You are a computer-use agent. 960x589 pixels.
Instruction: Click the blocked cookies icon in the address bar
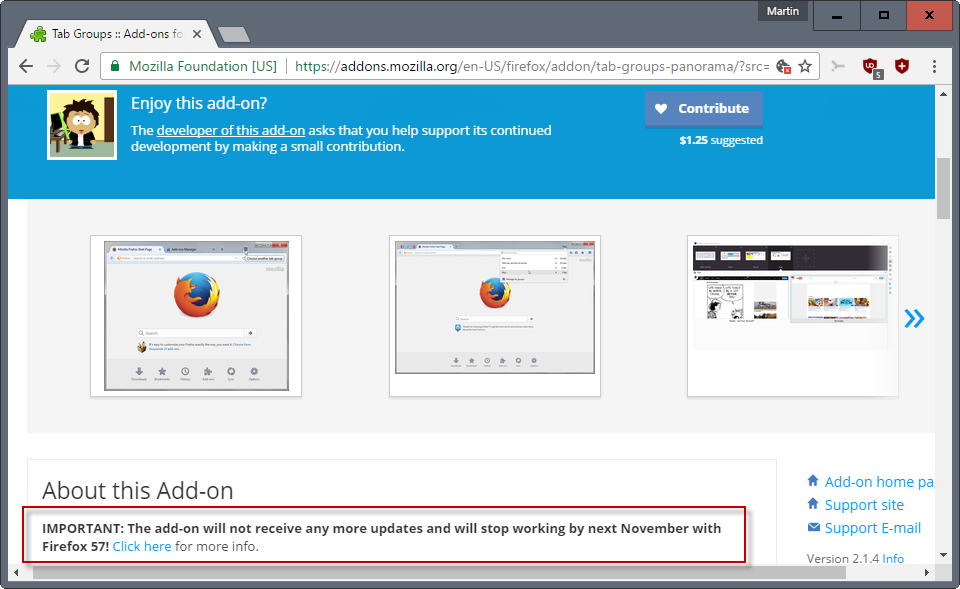(x=783, y=66)
